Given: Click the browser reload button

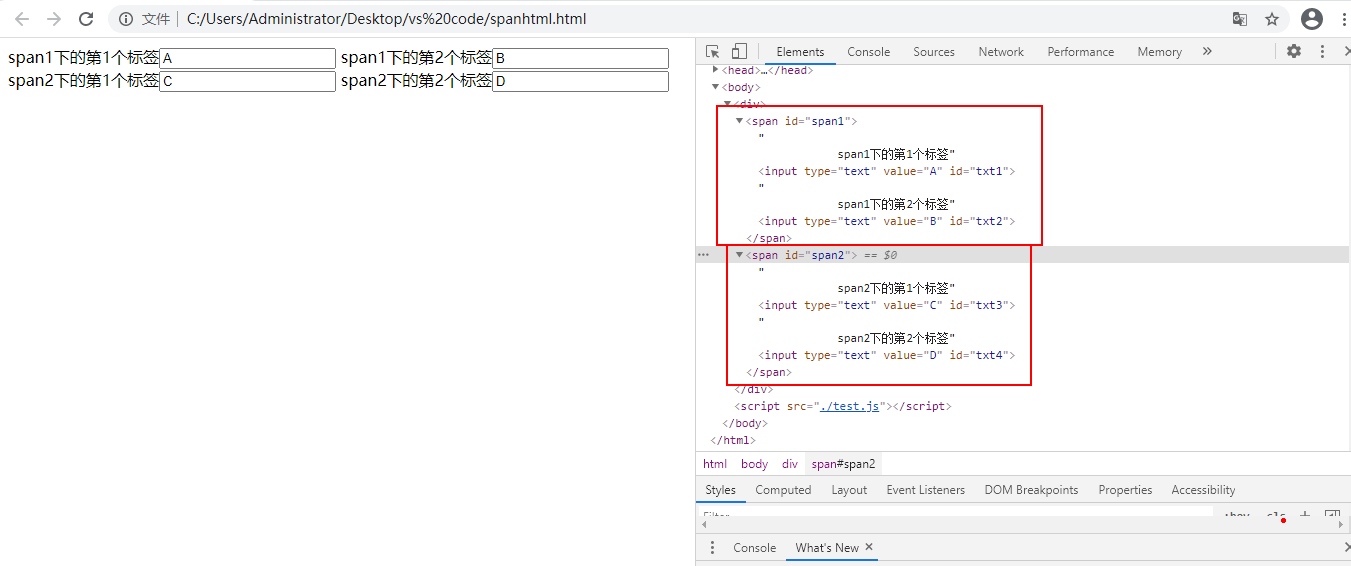Looking at the screenshot, I should [86, 19].
